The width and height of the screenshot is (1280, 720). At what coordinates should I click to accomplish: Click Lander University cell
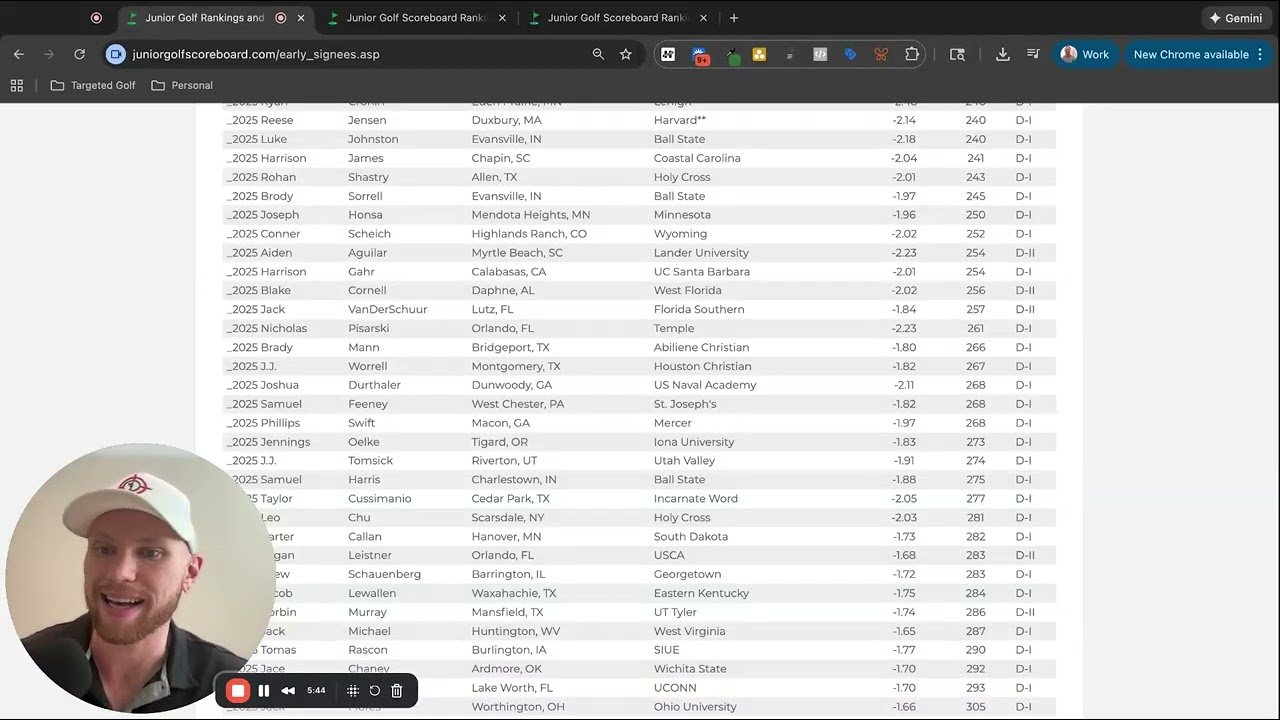pyautogui.click(x=701, y=253)
